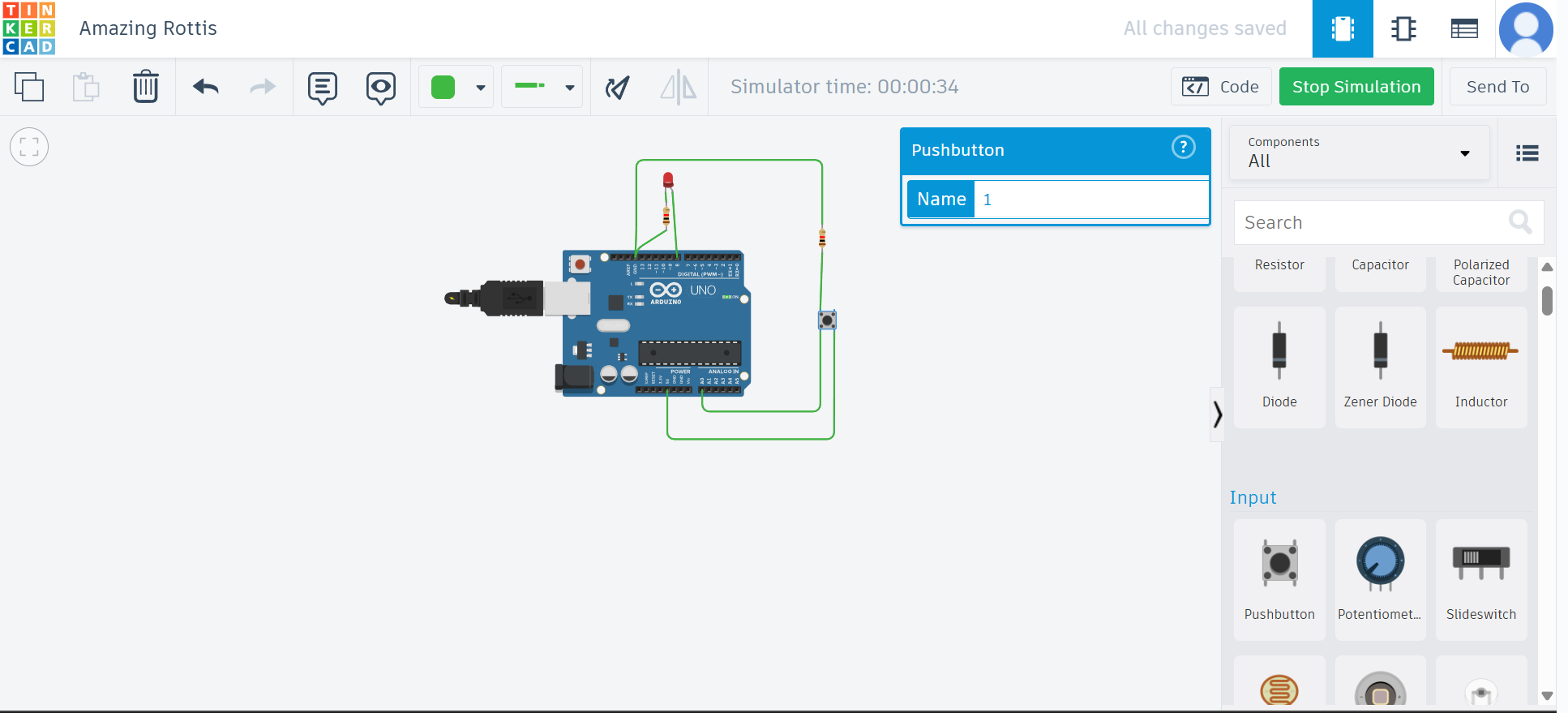Click the red LED on canvas
This screenshot has width=1568, height=713.
coord(668,180)
